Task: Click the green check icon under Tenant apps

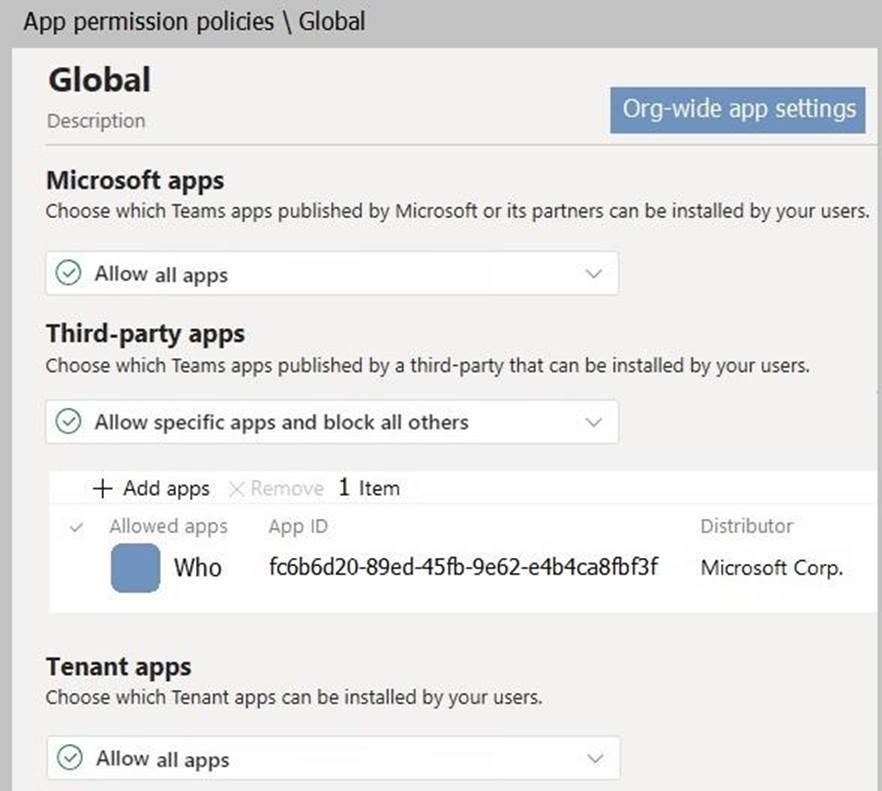Action: pos(68,759)
